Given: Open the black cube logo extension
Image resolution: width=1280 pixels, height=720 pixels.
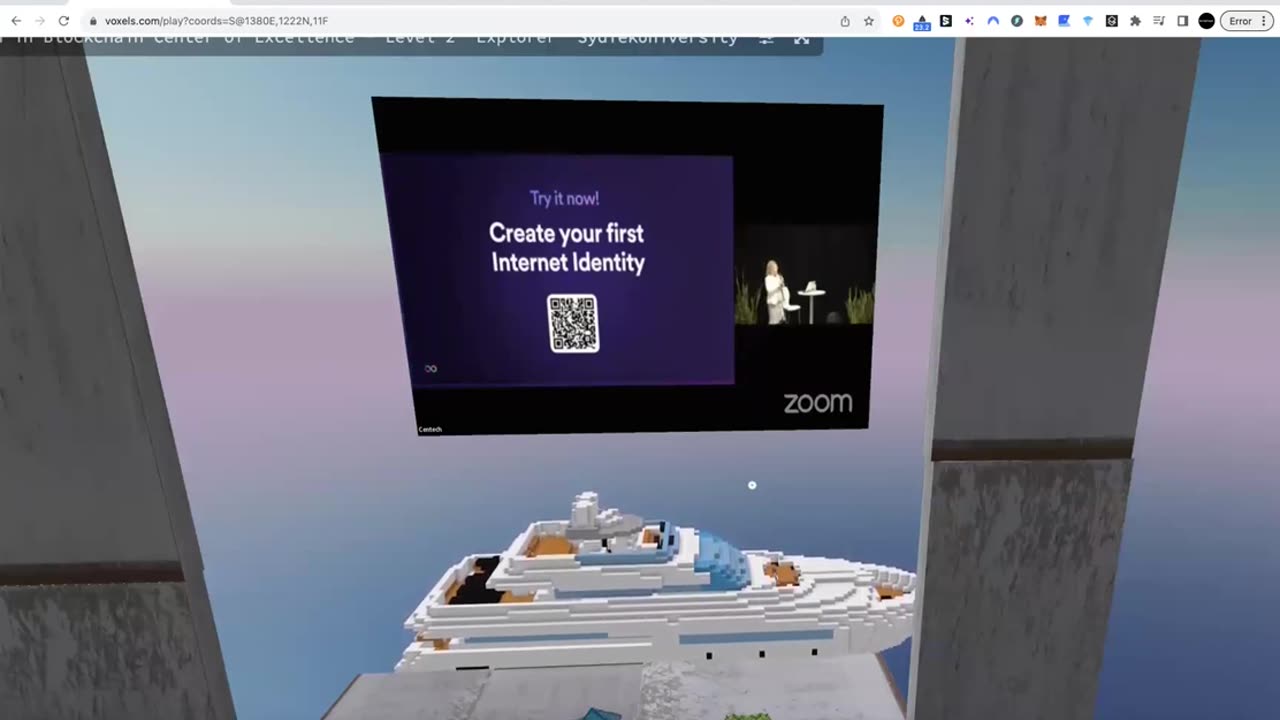Looking at the screenshot, I should 1112,21.
